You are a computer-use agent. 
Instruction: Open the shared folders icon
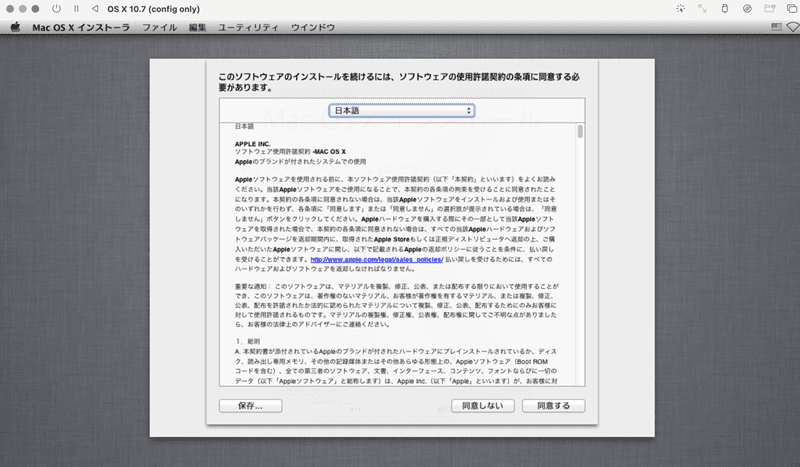tap(769, 9)
